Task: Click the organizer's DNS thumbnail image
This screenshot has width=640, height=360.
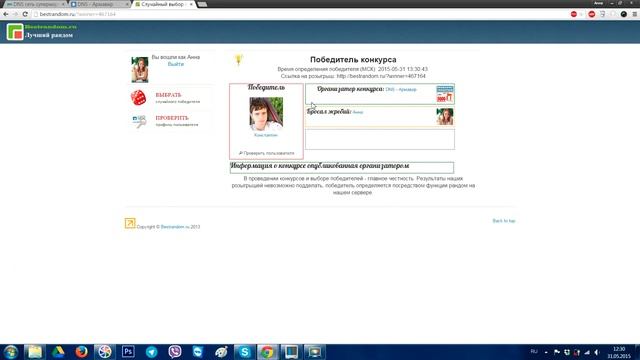Action: click(x=445, y=94)
